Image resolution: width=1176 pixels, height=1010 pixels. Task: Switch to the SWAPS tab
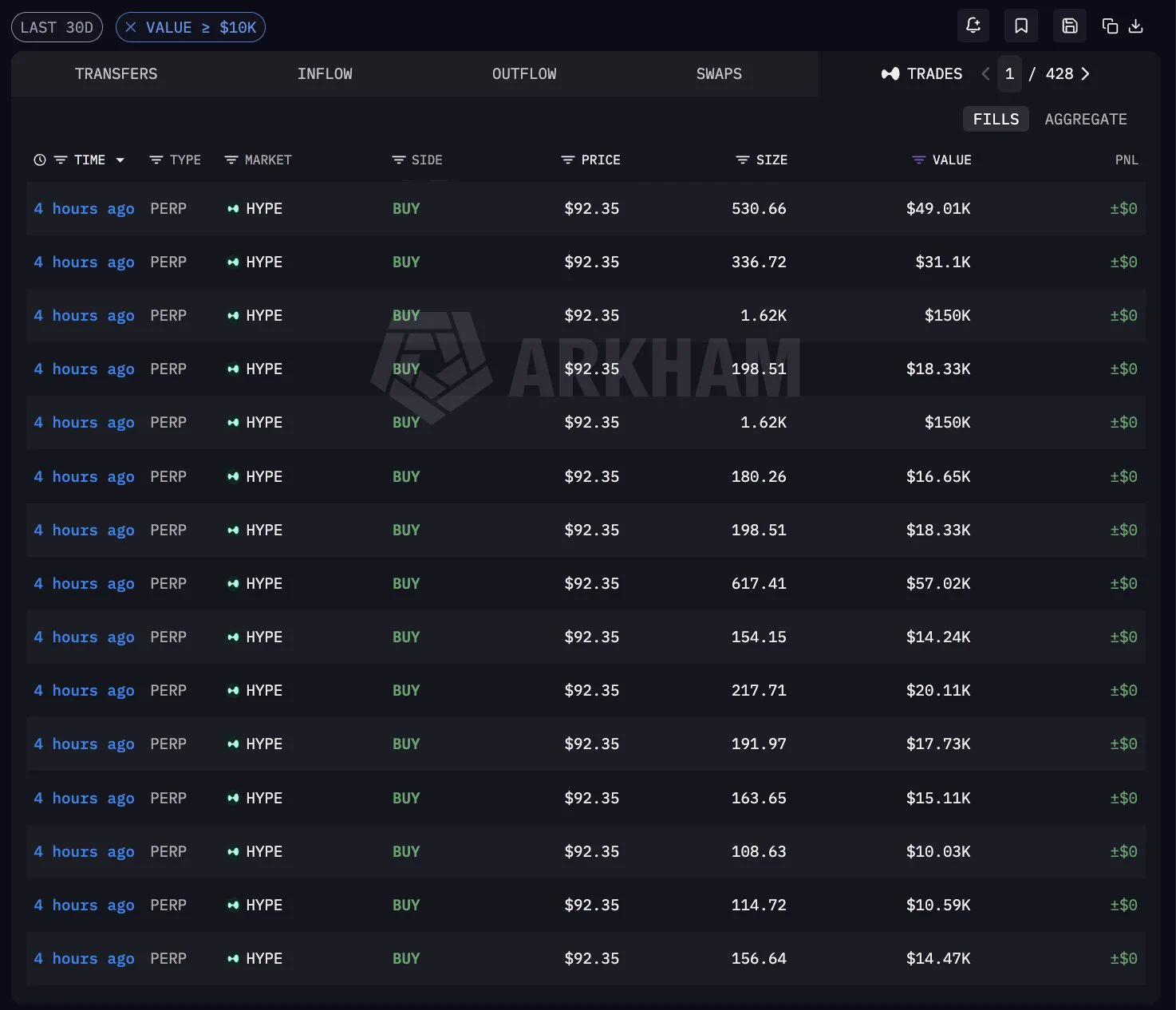point(719,73)
